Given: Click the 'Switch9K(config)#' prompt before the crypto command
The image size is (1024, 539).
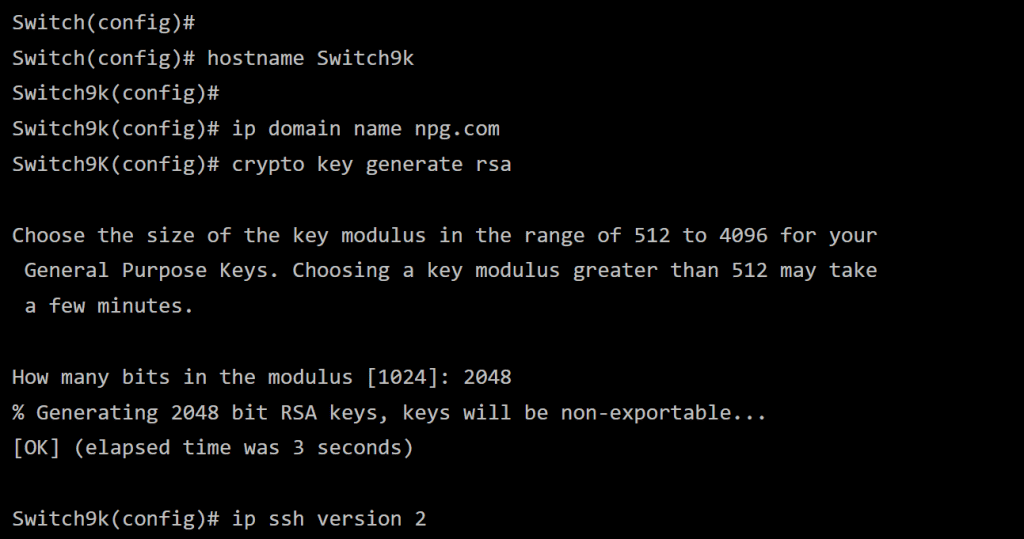Looking at the screenshot, I should [x=115, y=164].
